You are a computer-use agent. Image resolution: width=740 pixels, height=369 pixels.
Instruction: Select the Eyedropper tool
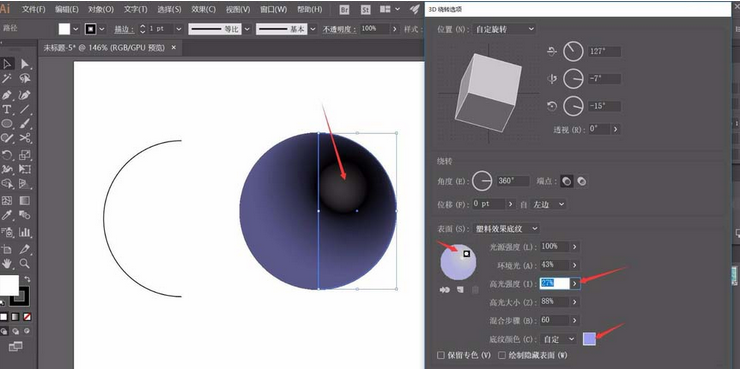(7, 216)
